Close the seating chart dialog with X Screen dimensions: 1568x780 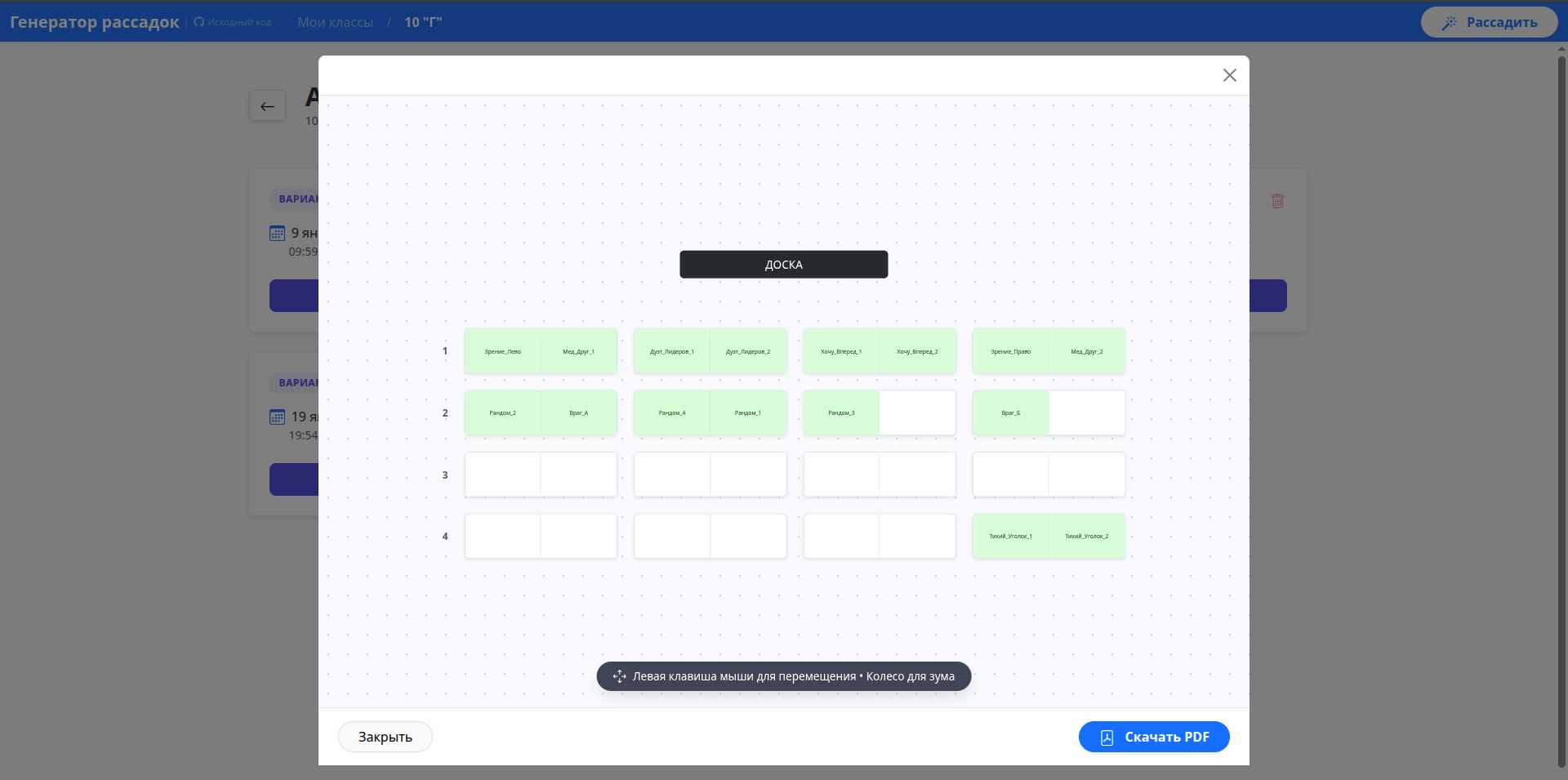tap(1229, 75)
